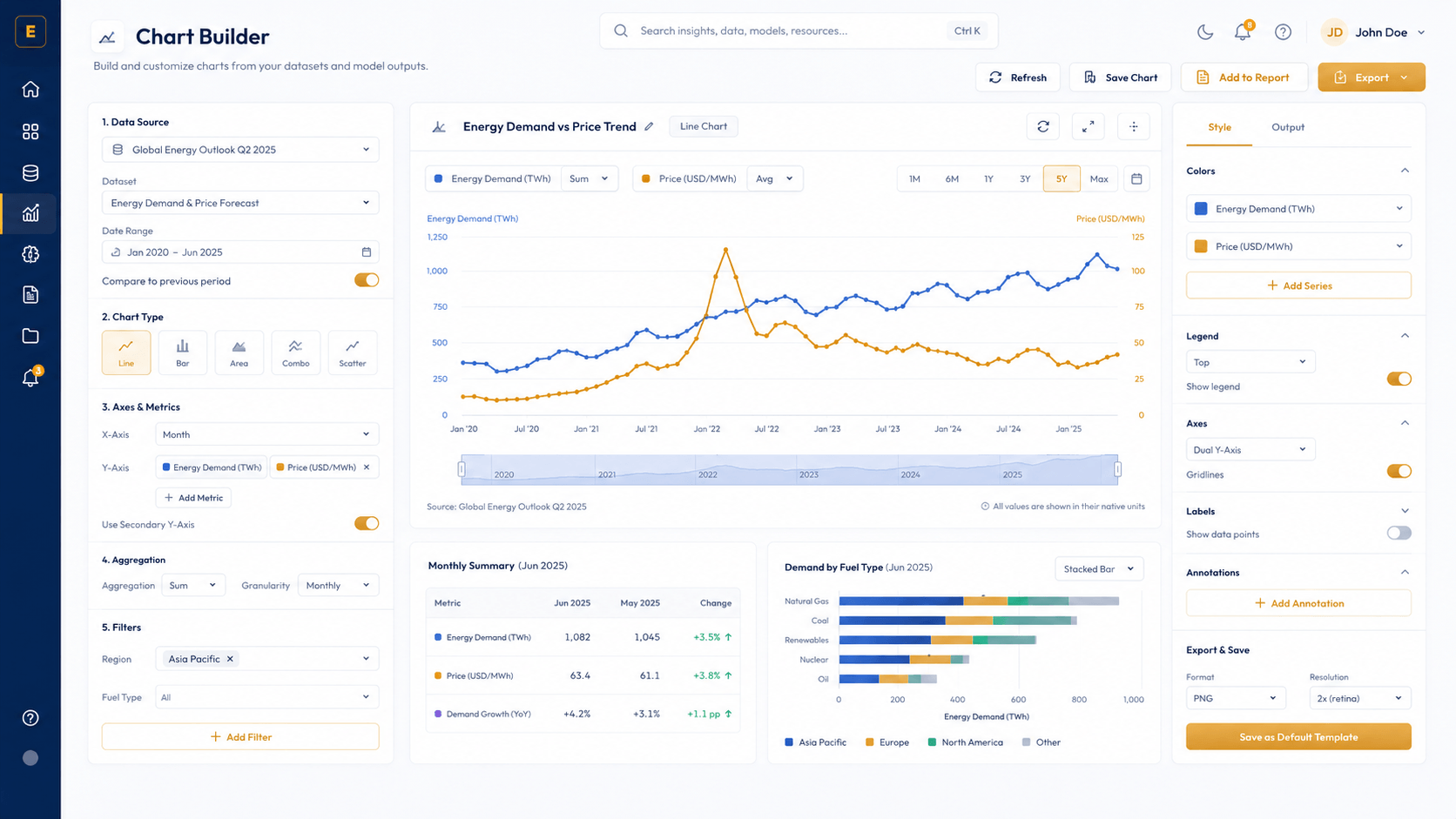Screen dimensions: 1456x819
Task: Remove Price (USD/MWh) metric from Y-Axis
Action: (367, 467)
